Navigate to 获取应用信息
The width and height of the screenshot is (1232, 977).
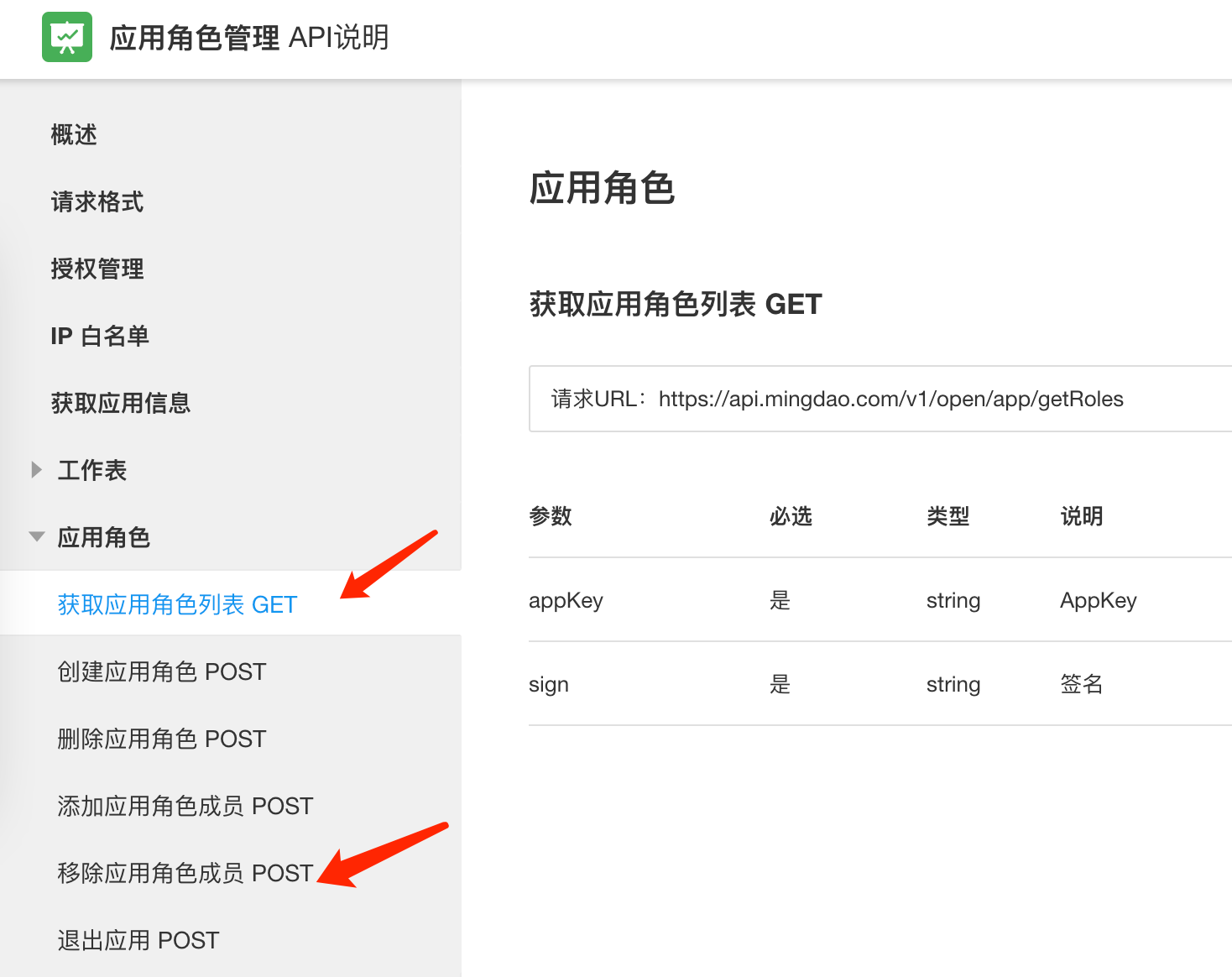pyautogui.click(x=121, y=403)
